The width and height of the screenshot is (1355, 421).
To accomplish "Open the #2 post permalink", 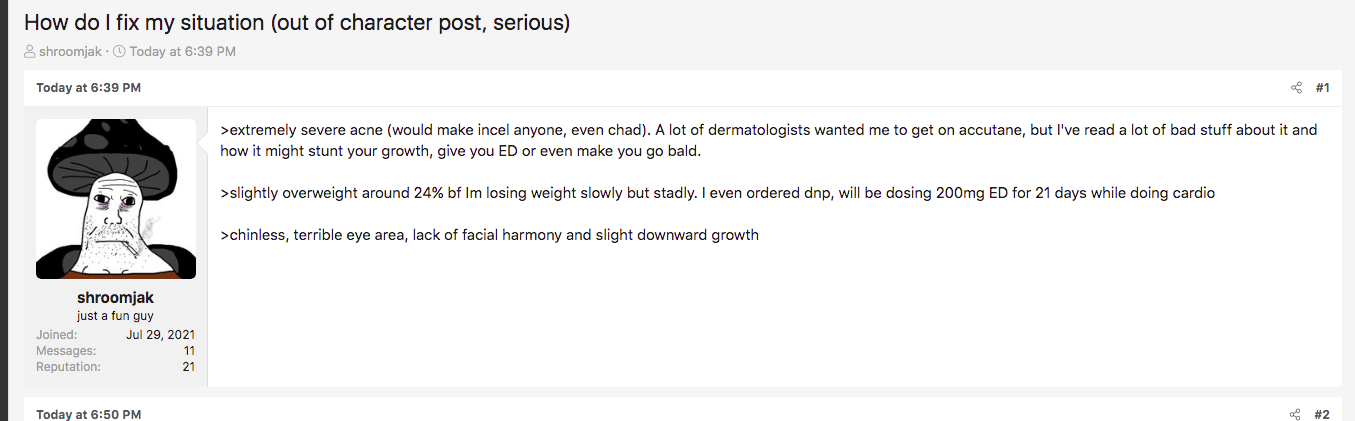I will 1322,414.
